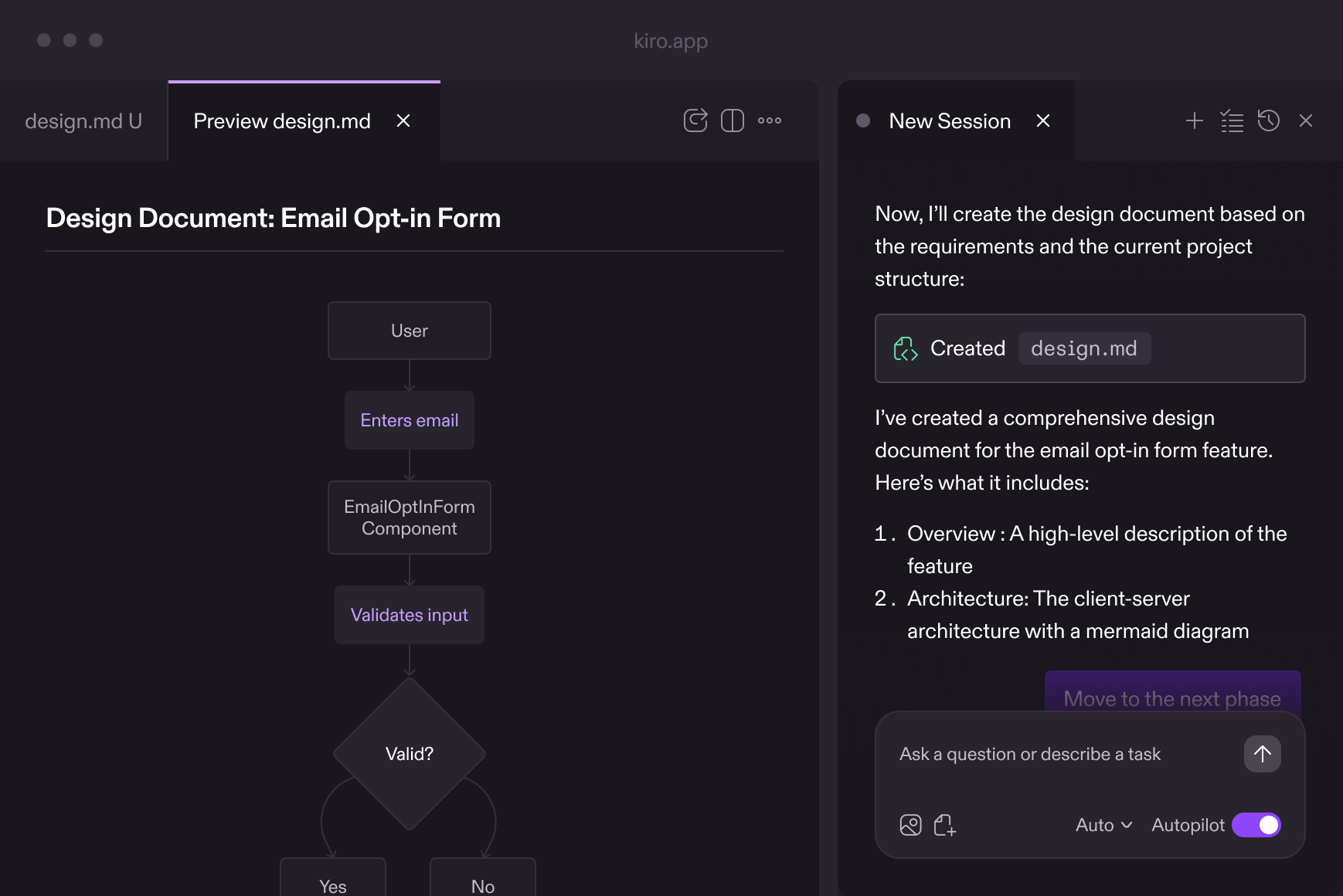Select the New Session tab
The height and width of the screenshot is (896, 1343).
949,121
